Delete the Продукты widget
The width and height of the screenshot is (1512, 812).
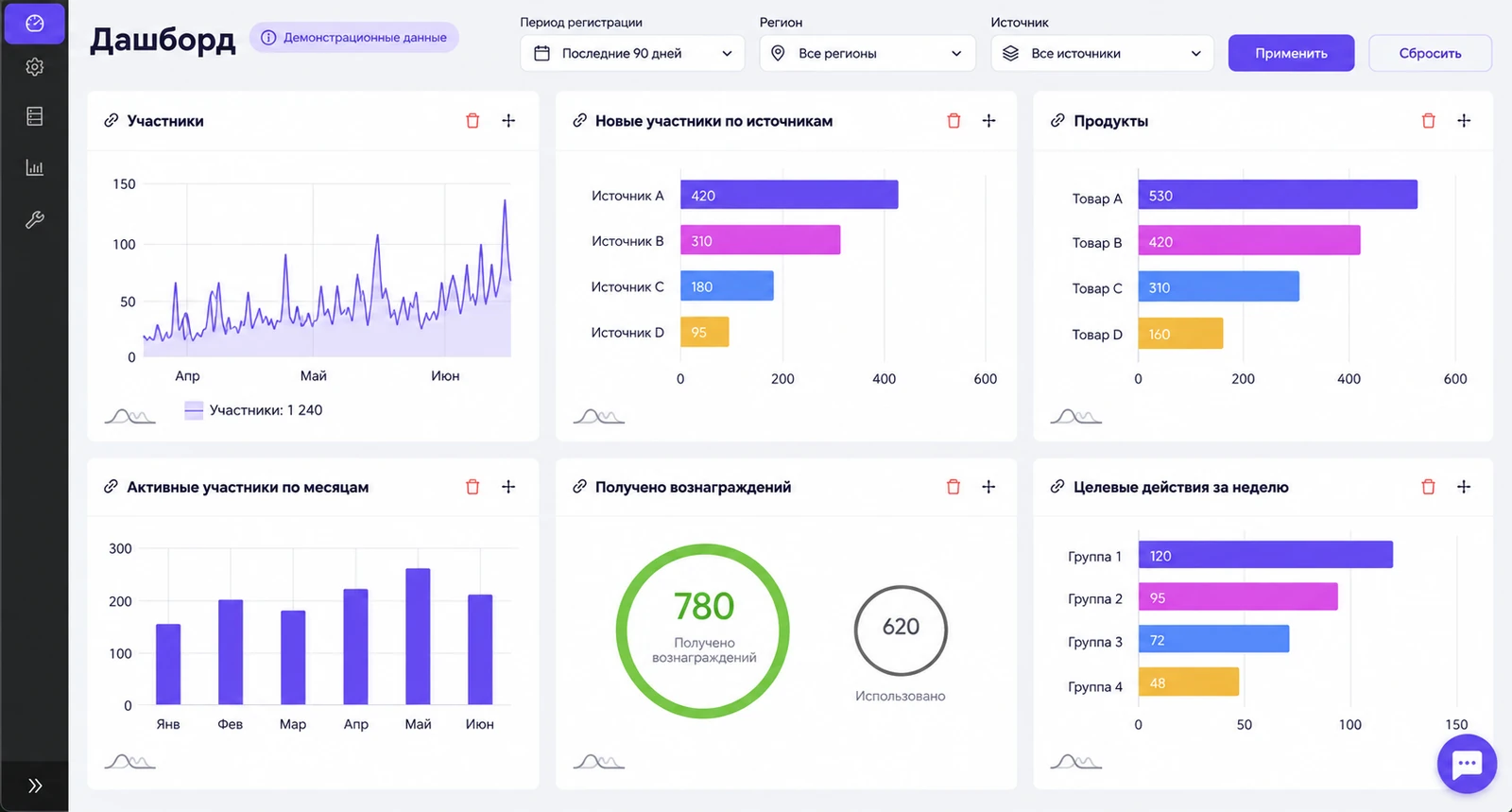tap(1428, 121)
